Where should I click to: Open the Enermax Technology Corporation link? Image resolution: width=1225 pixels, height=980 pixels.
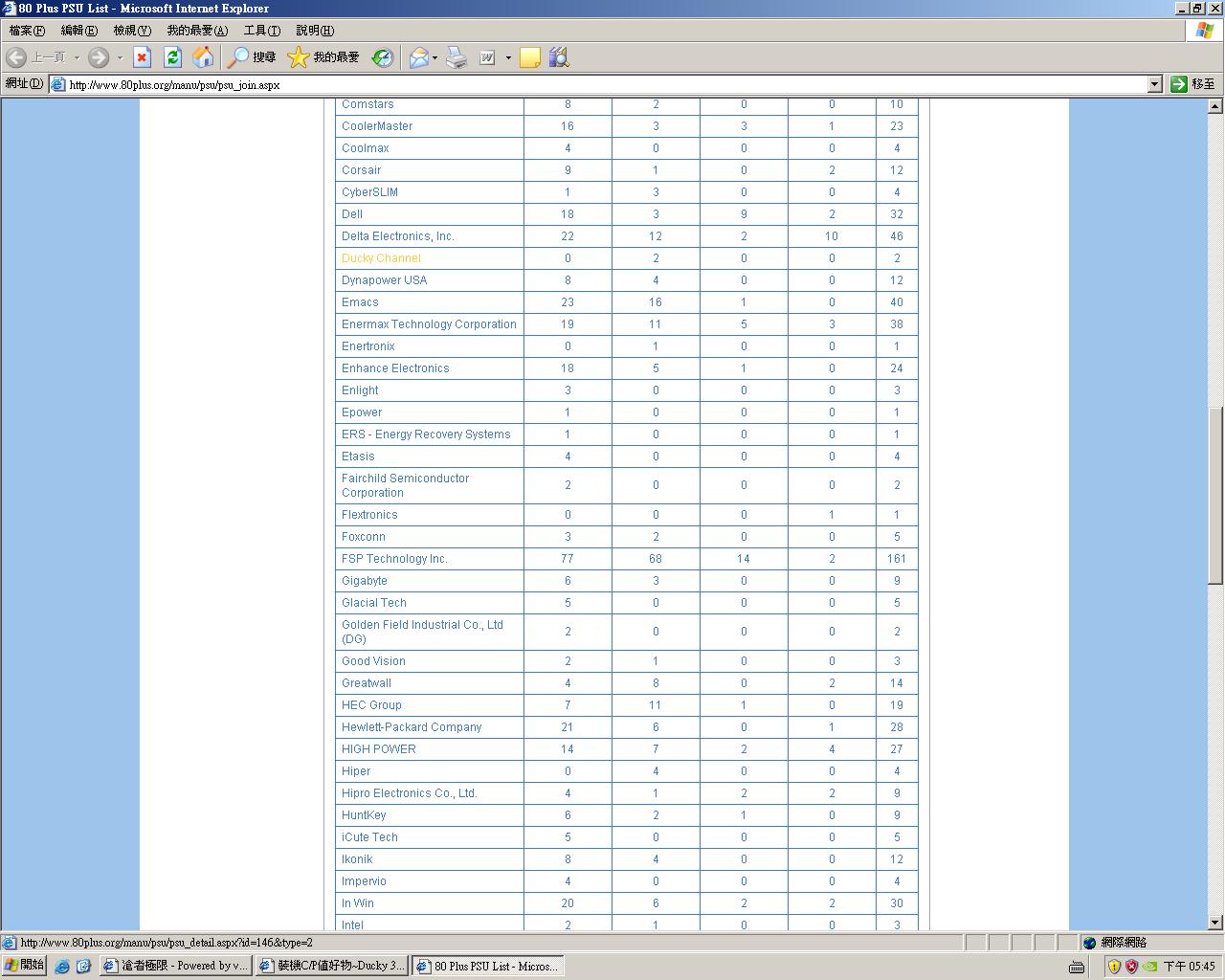click(x=429, y=324)
